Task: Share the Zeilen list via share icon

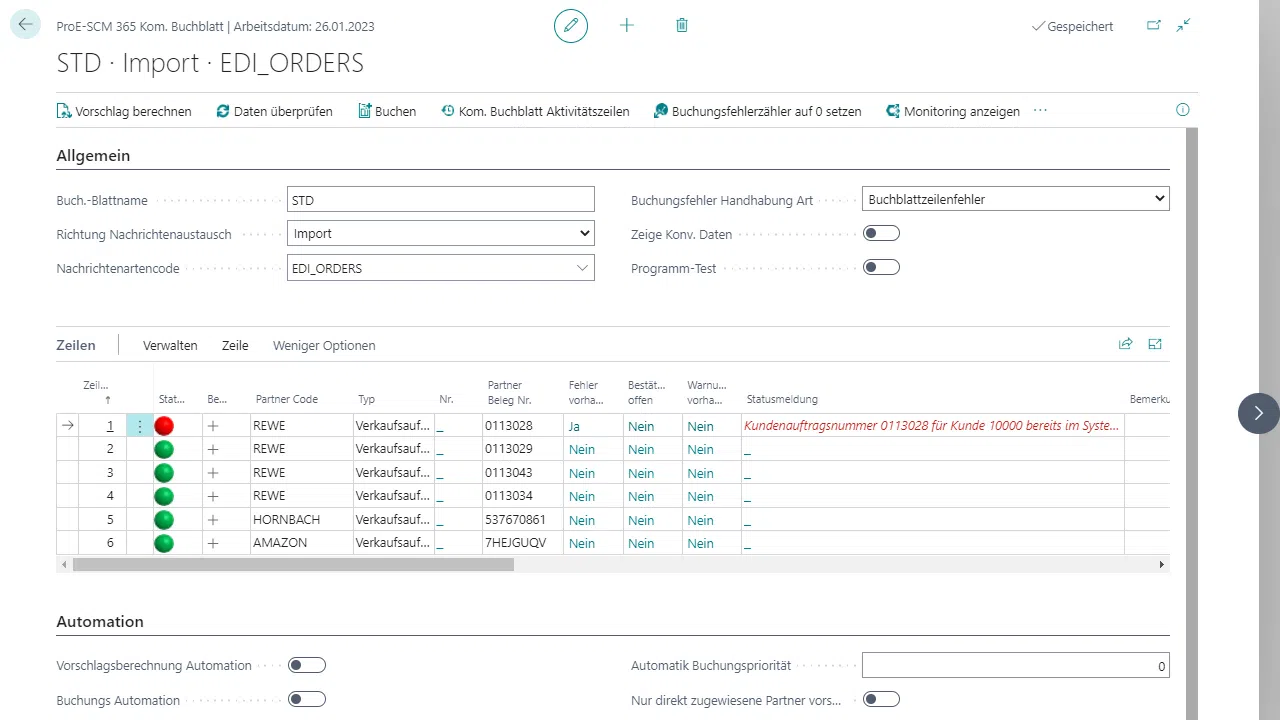Action: coord(1126,344)
